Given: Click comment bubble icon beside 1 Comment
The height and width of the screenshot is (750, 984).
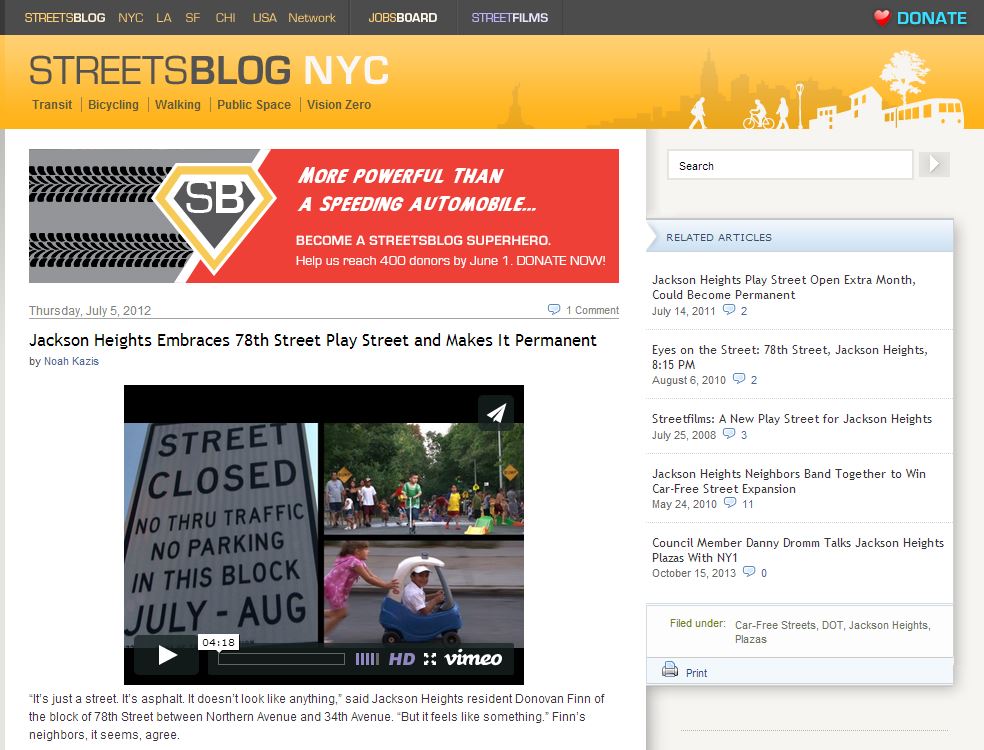Looking at the screenshot, I should click(x=554, y=309).
